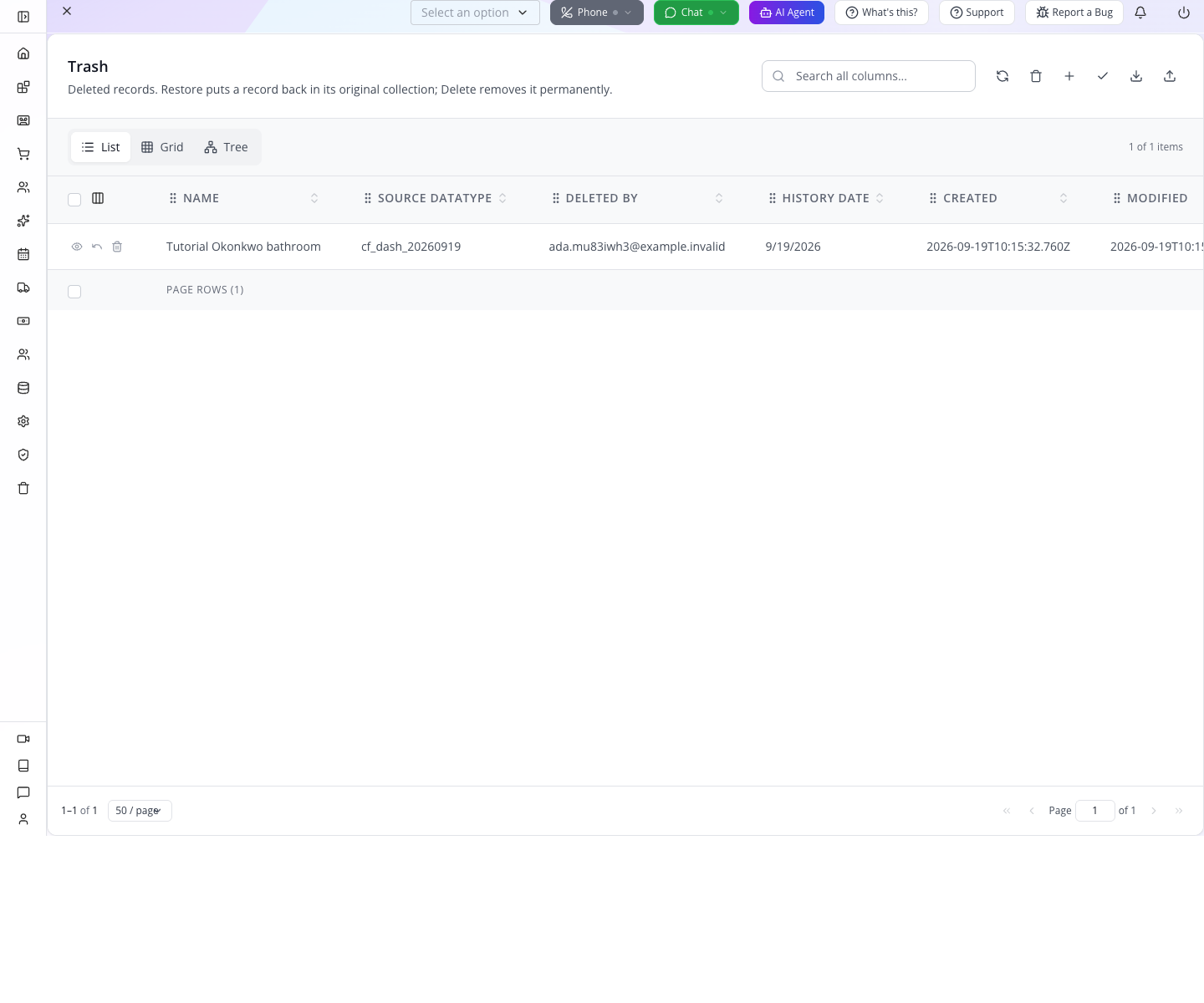
Task: Switch to the Grid view tab
Action: coord(162,147)
